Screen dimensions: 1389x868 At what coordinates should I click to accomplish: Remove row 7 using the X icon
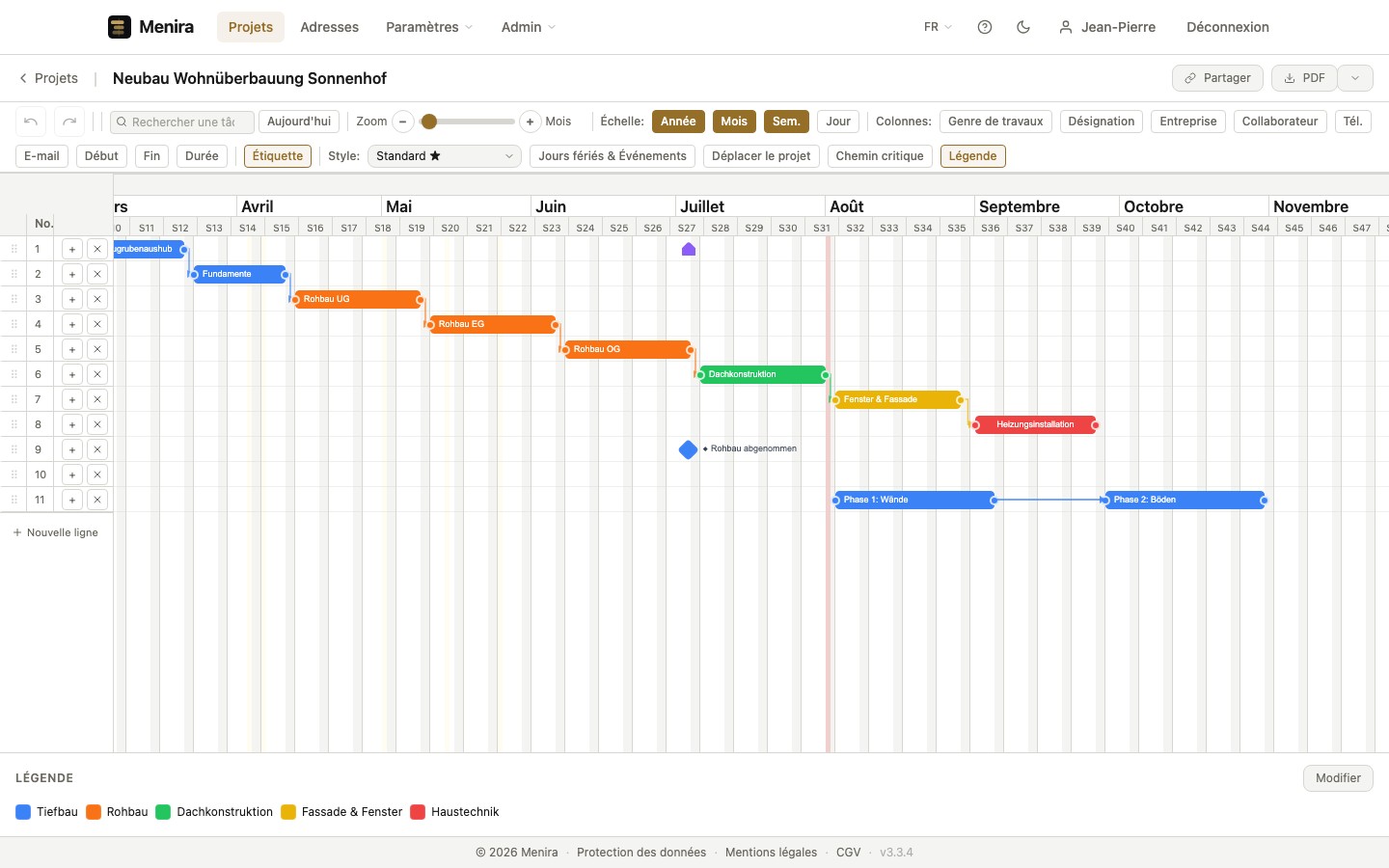[97, 399]
